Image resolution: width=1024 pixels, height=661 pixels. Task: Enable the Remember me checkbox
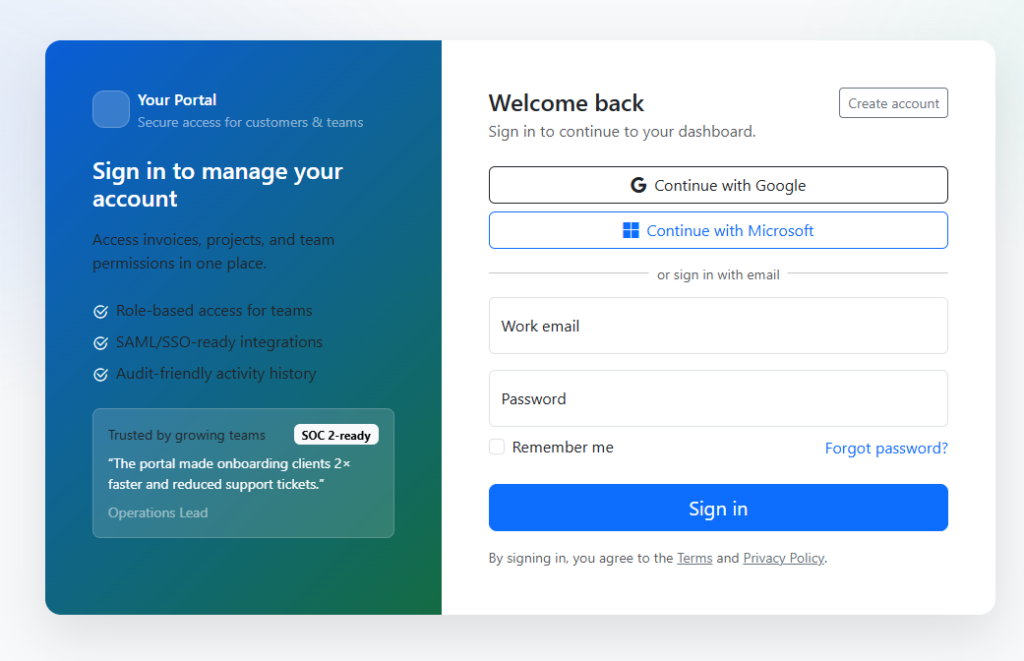pos(497,447)
